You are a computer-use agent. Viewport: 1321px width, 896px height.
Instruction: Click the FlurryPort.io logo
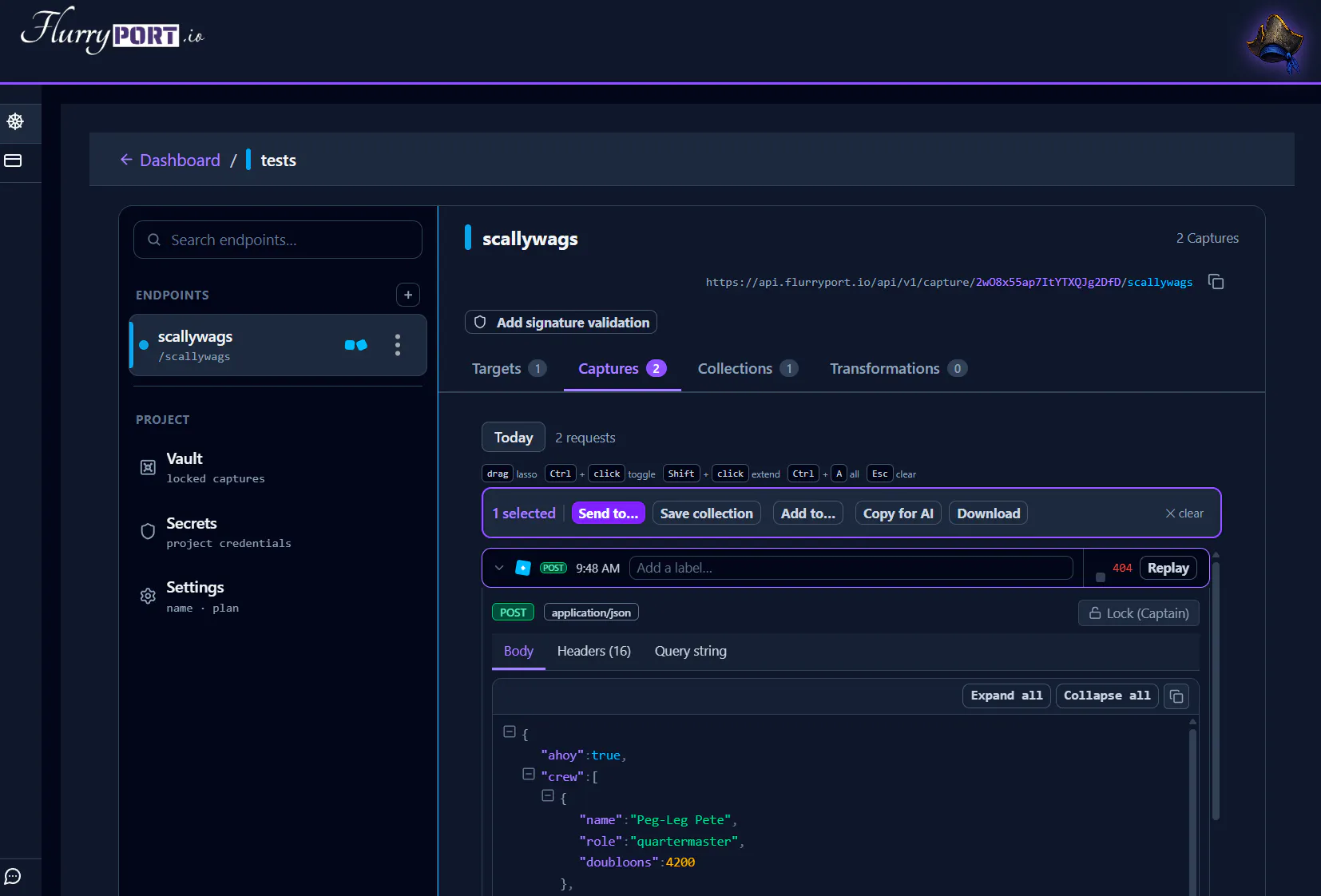point(112,32)
